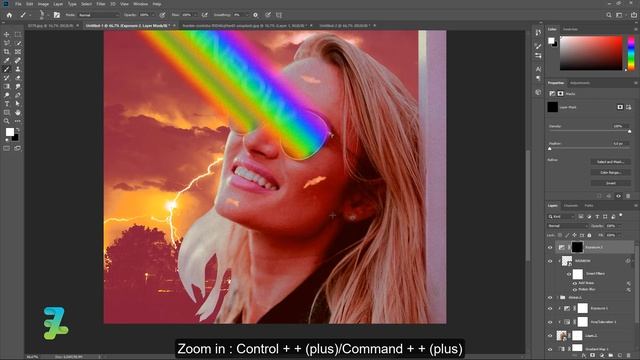The width and height of the screenshot is (640, 360).
Task: Hide the Add Noise smart filter
Action: coord(575,283)
